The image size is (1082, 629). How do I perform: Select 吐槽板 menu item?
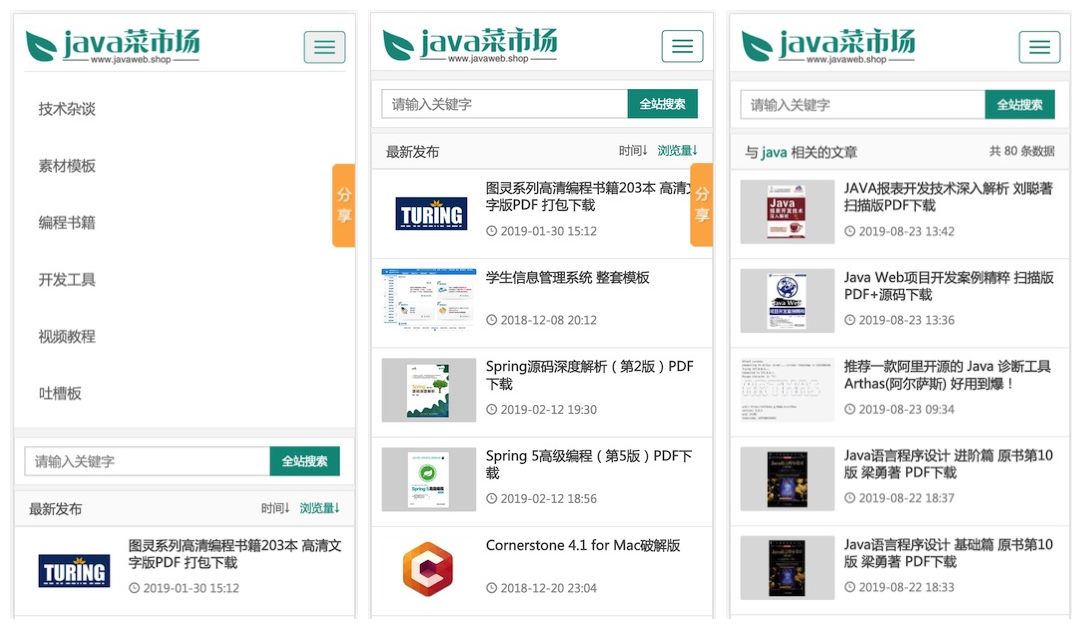tap(60, 393)
